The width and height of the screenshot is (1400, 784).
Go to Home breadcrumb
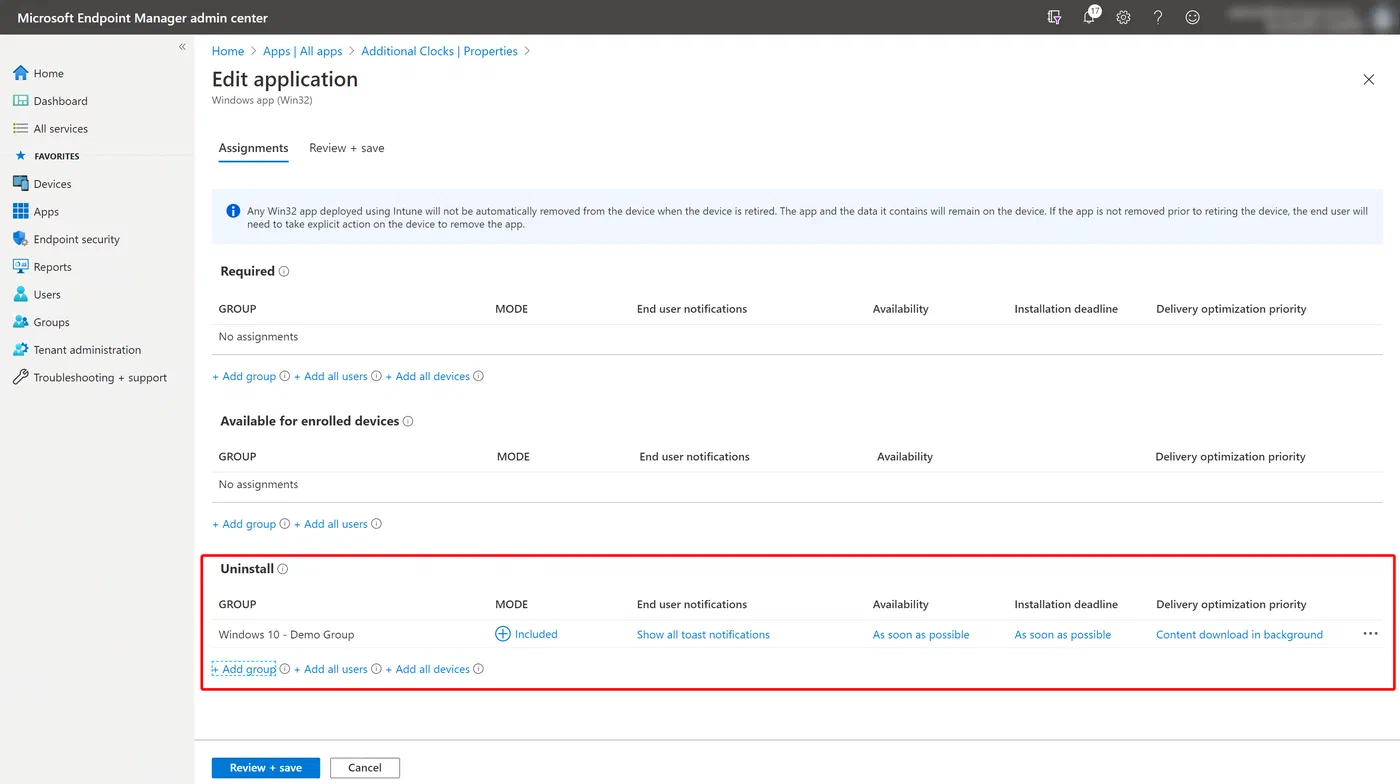[x=228, y=51]
